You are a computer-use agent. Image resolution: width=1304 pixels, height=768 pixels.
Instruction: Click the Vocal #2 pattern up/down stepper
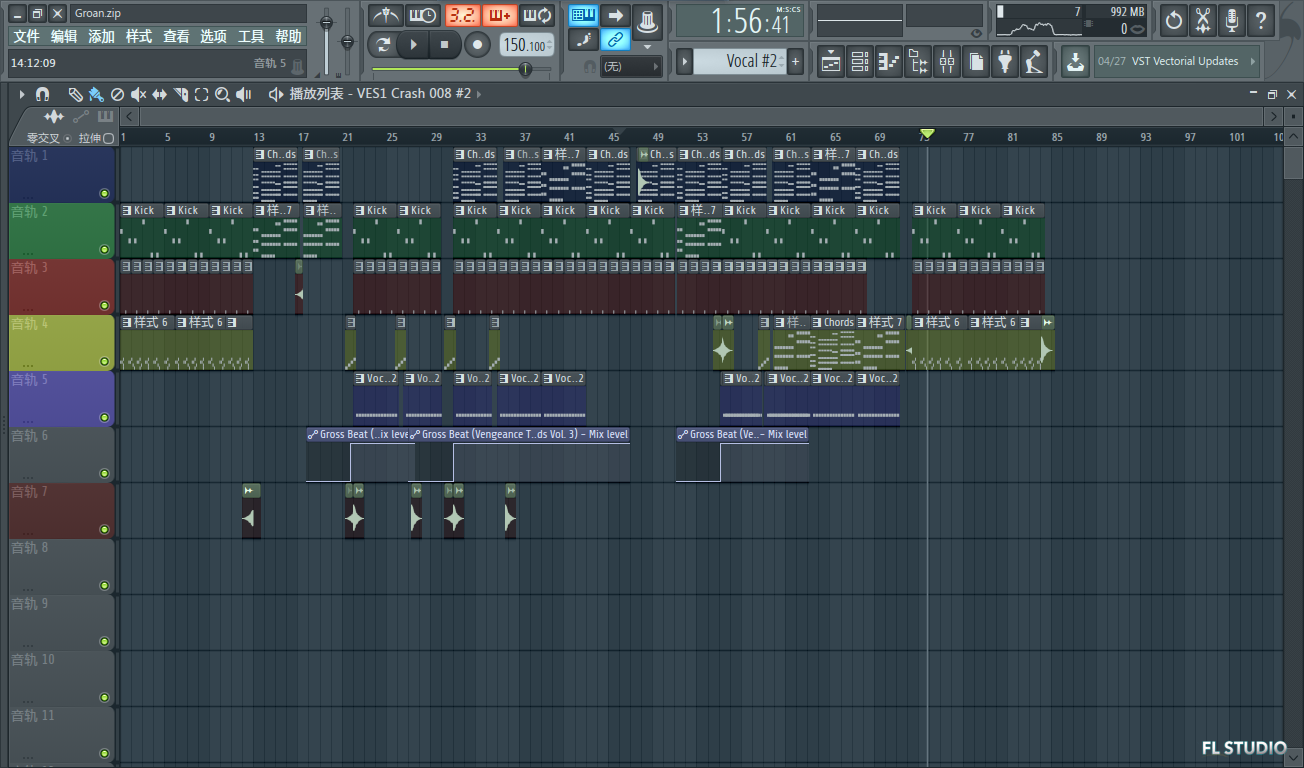pyautogui.click(x=780, y=61)
